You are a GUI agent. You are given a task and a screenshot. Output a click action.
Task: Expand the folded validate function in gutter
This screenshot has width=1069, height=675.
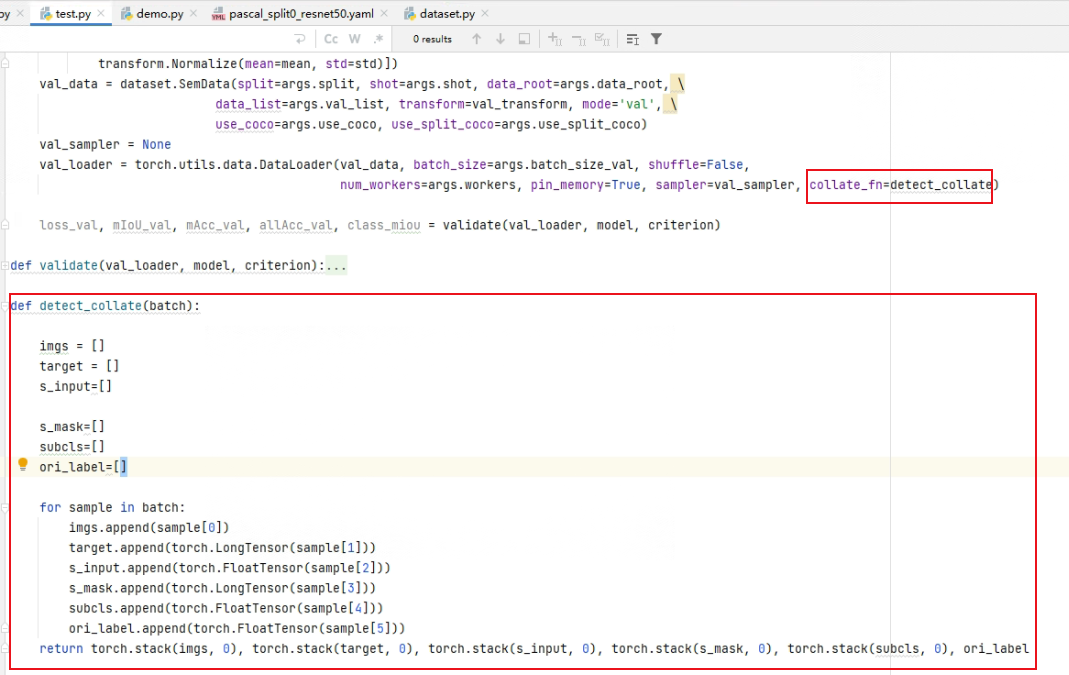pos(5,265)
